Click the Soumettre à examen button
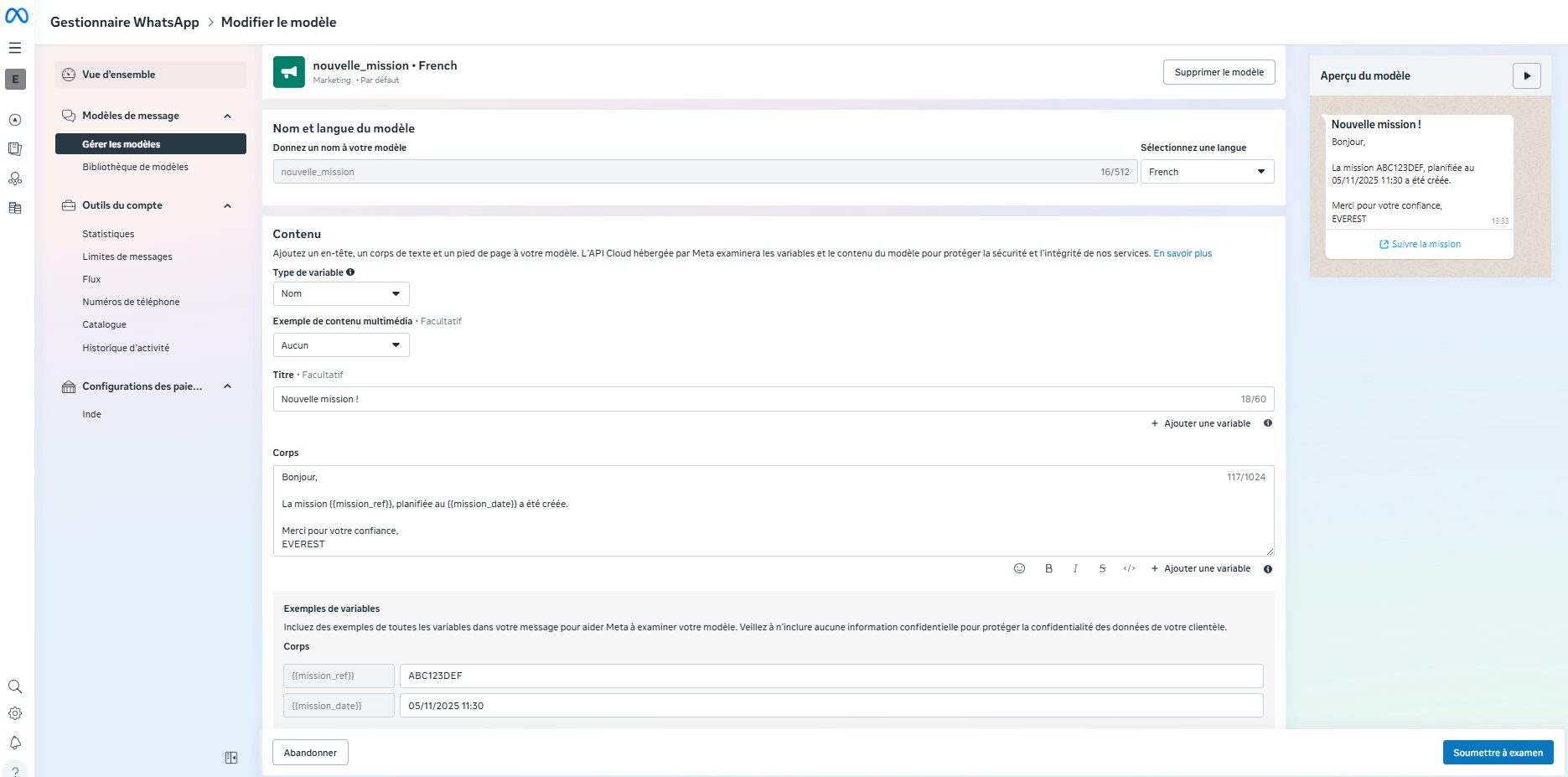This screenshot has width=1568, height=777. click(x=1498, y=753)
